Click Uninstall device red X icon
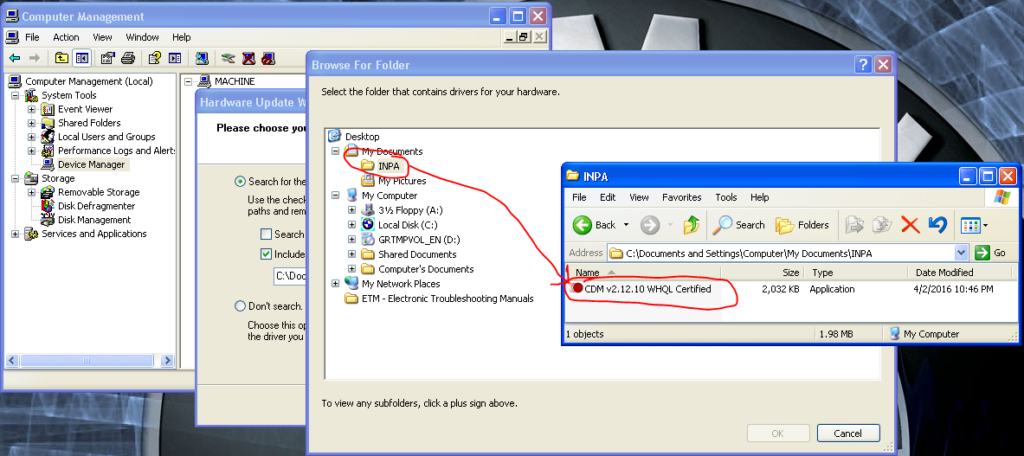 248,58
